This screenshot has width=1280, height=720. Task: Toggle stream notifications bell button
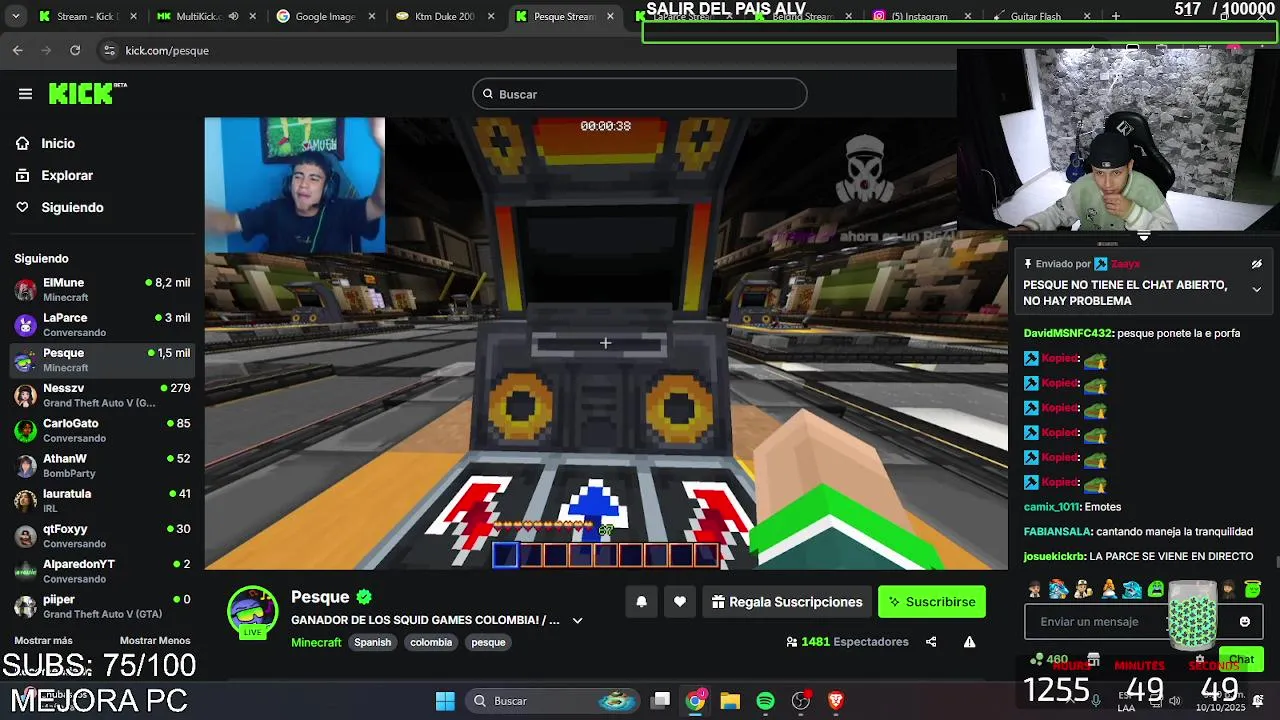pos(642,602)
